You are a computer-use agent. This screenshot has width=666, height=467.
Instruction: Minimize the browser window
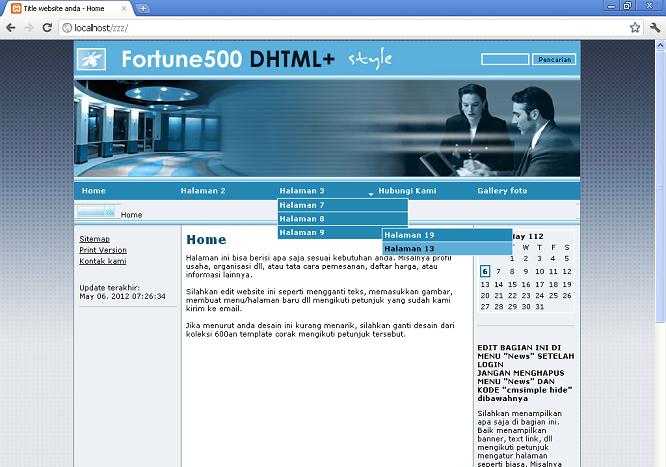coord(611,6)
